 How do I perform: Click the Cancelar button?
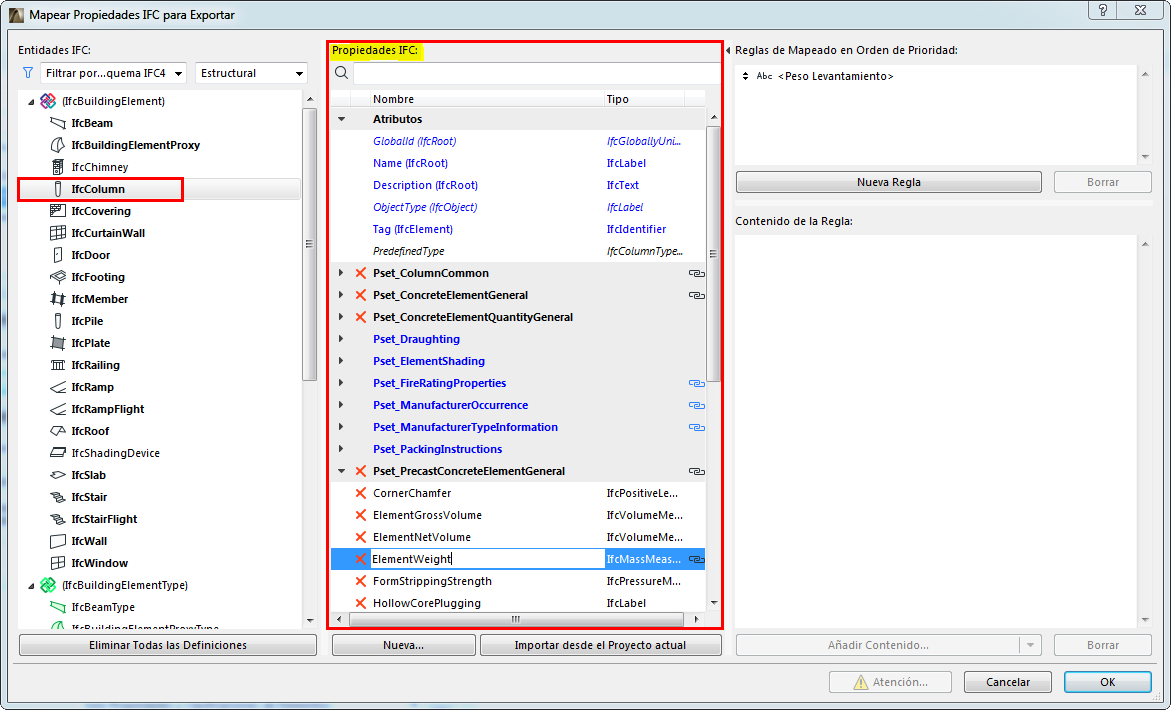coord(1007,682)
